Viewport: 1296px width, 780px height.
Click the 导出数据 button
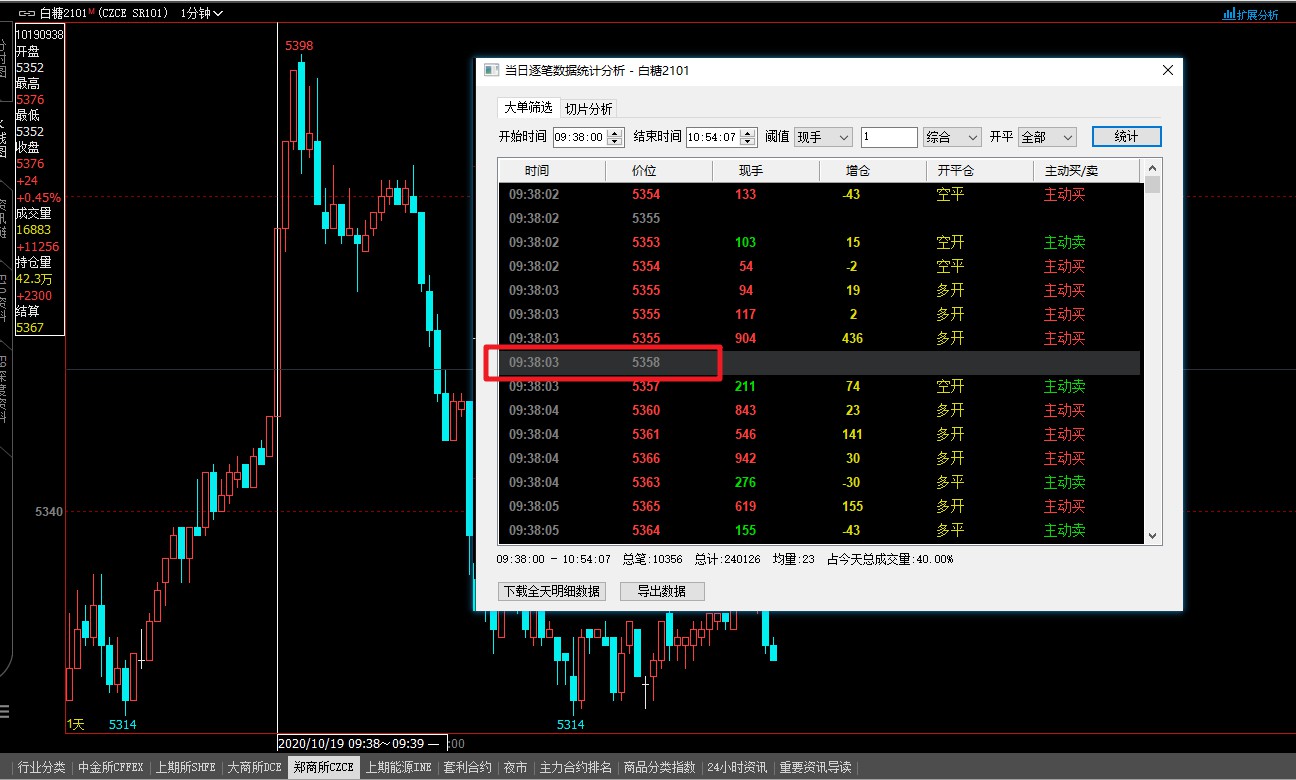point(662,591)
